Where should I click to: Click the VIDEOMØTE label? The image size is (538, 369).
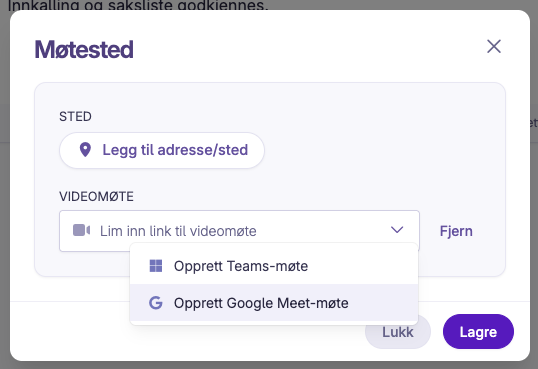point(96,197)
